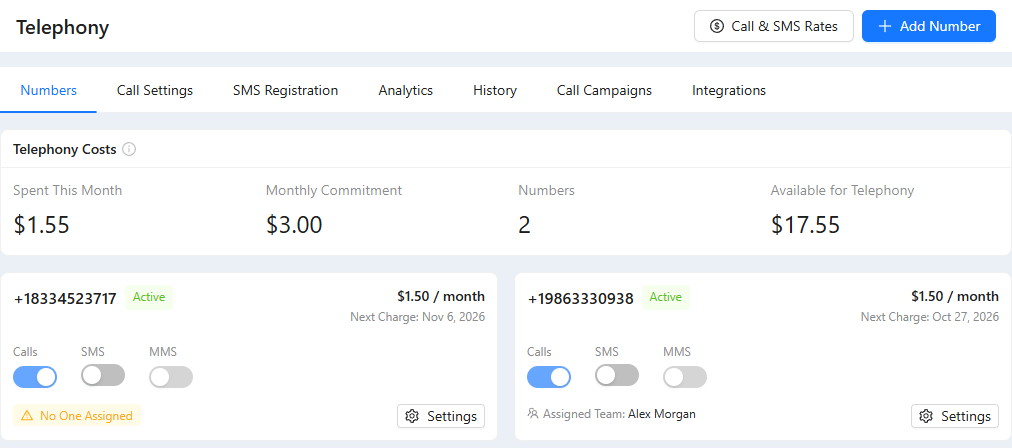Click the warning icon beside No One Assigned

click(x=26, y=416)
